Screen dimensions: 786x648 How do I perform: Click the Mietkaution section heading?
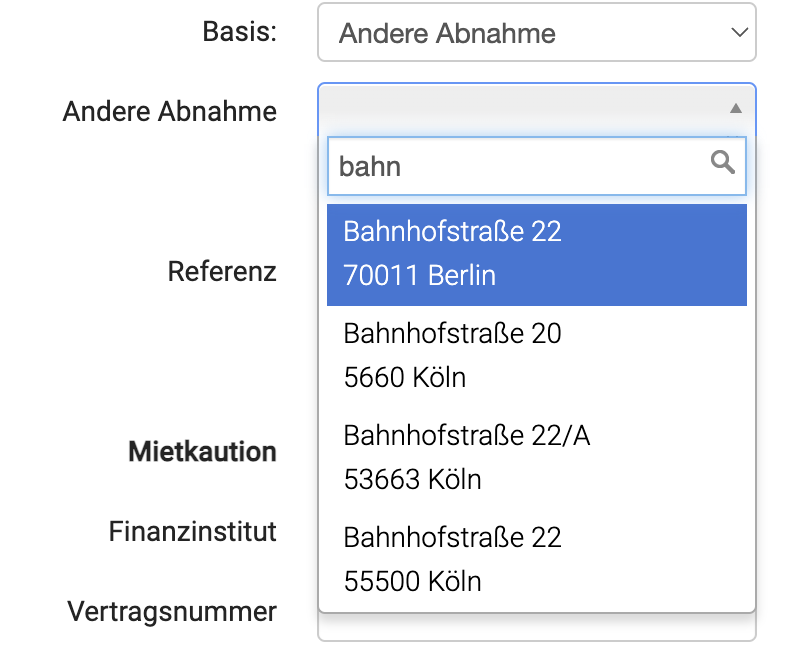pos(202,452)
